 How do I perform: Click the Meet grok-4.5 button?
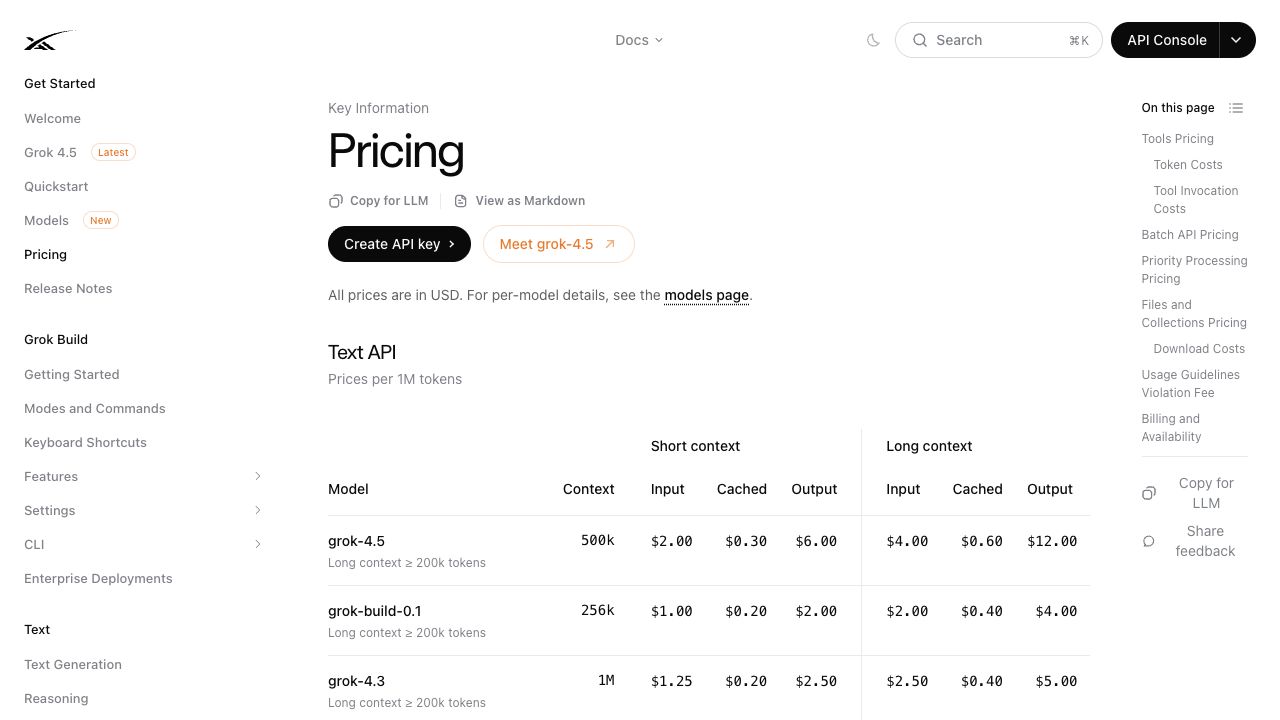[x=558, y=244]
